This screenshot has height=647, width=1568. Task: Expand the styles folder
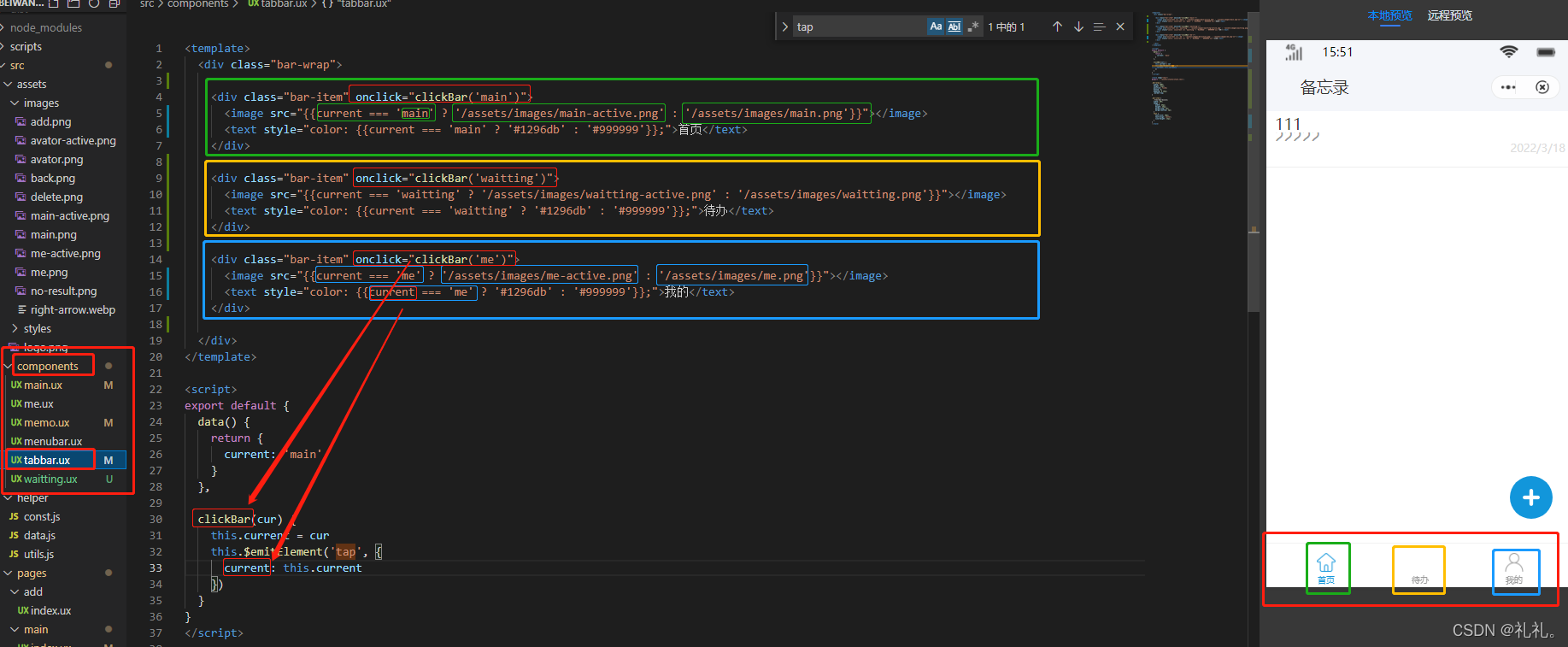coord(37,328)
